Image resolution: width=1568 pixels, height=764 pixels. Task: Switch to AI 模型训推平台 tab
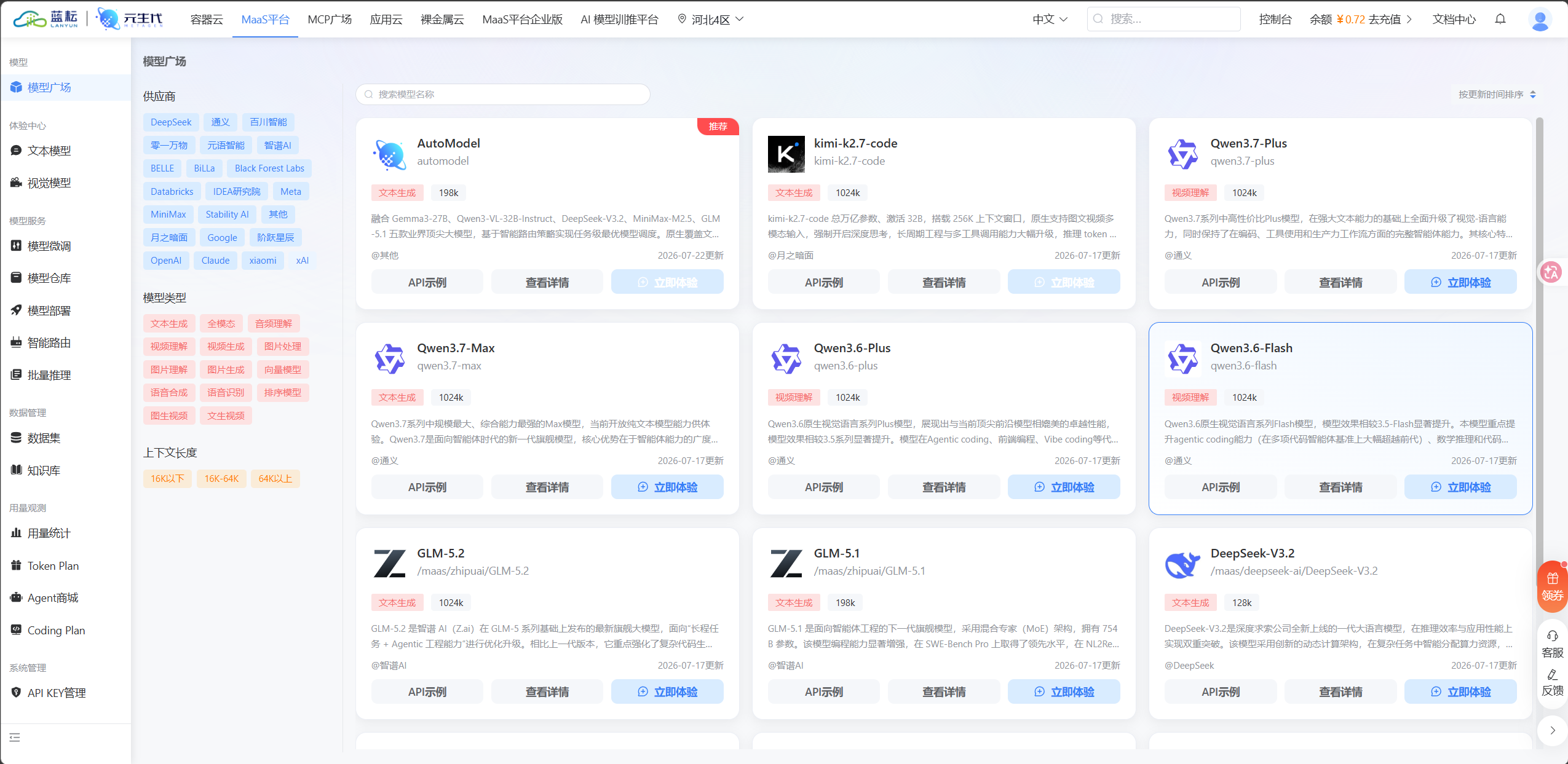coord(619,19)
